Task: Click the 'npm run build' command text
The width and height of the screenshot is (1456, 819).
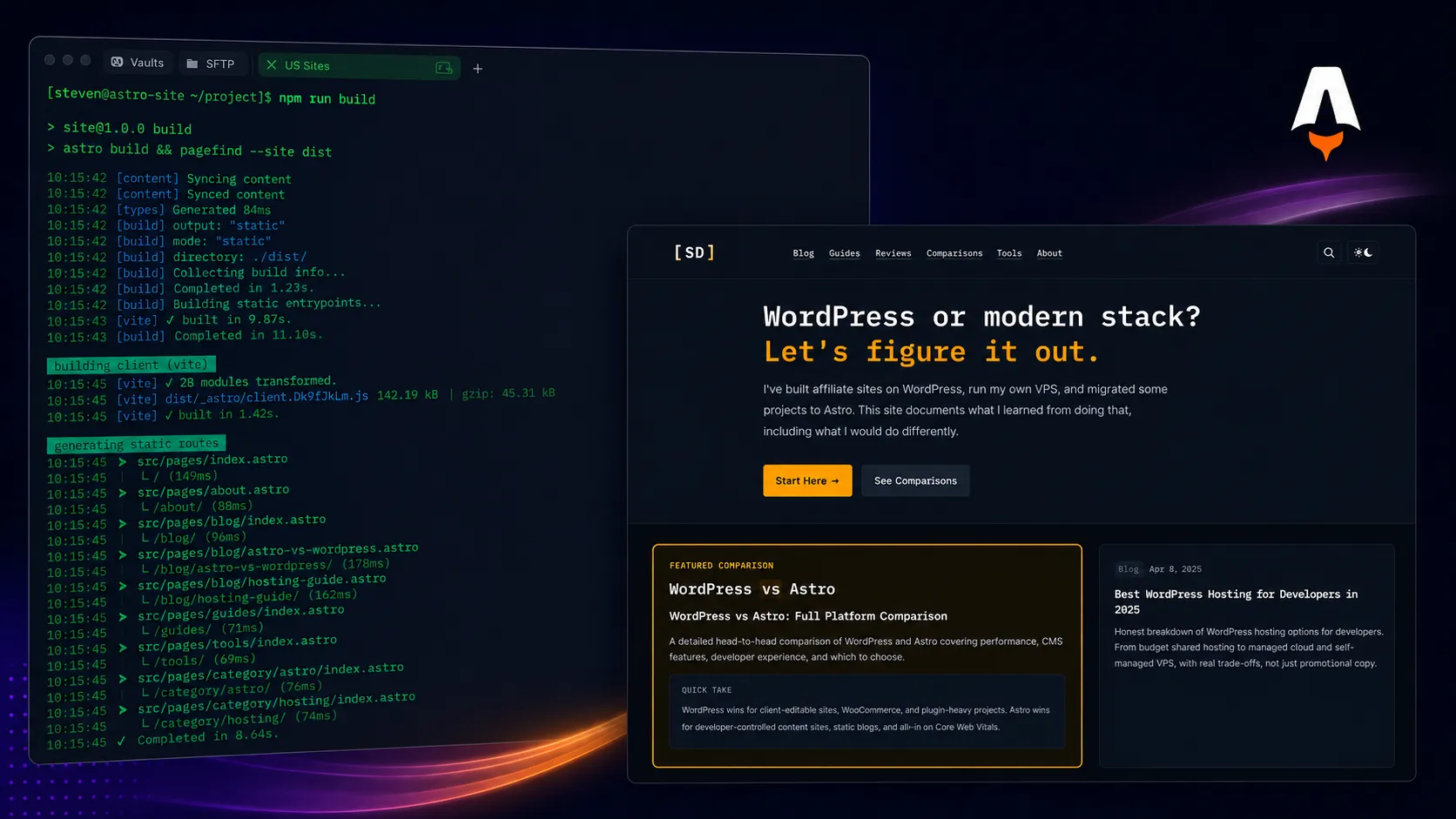Action: (x=327, y=98)
